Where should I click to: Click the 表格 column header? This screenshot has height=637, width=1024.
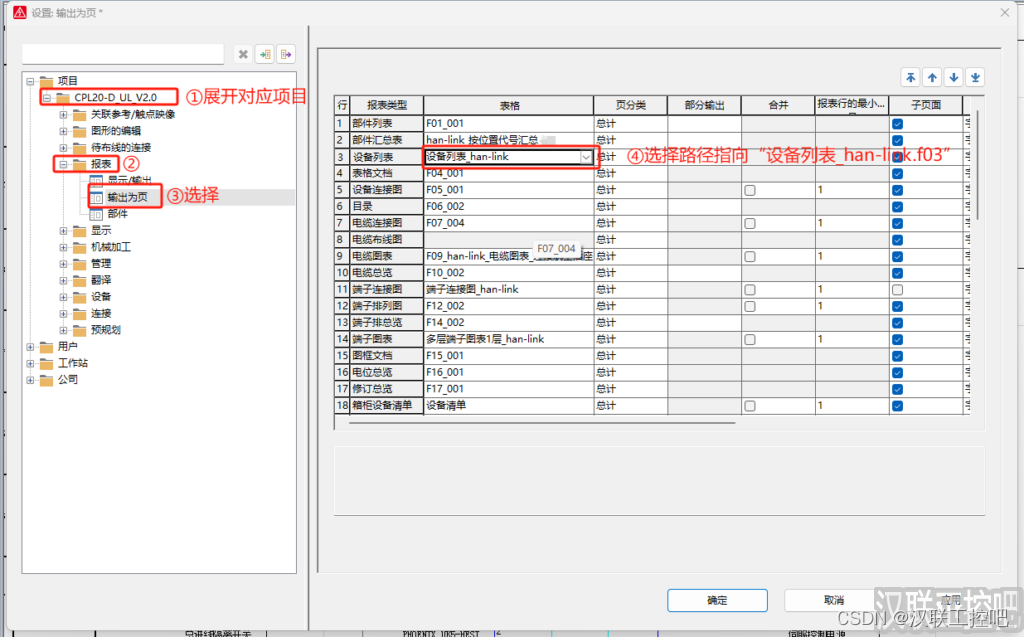point(508,105)
